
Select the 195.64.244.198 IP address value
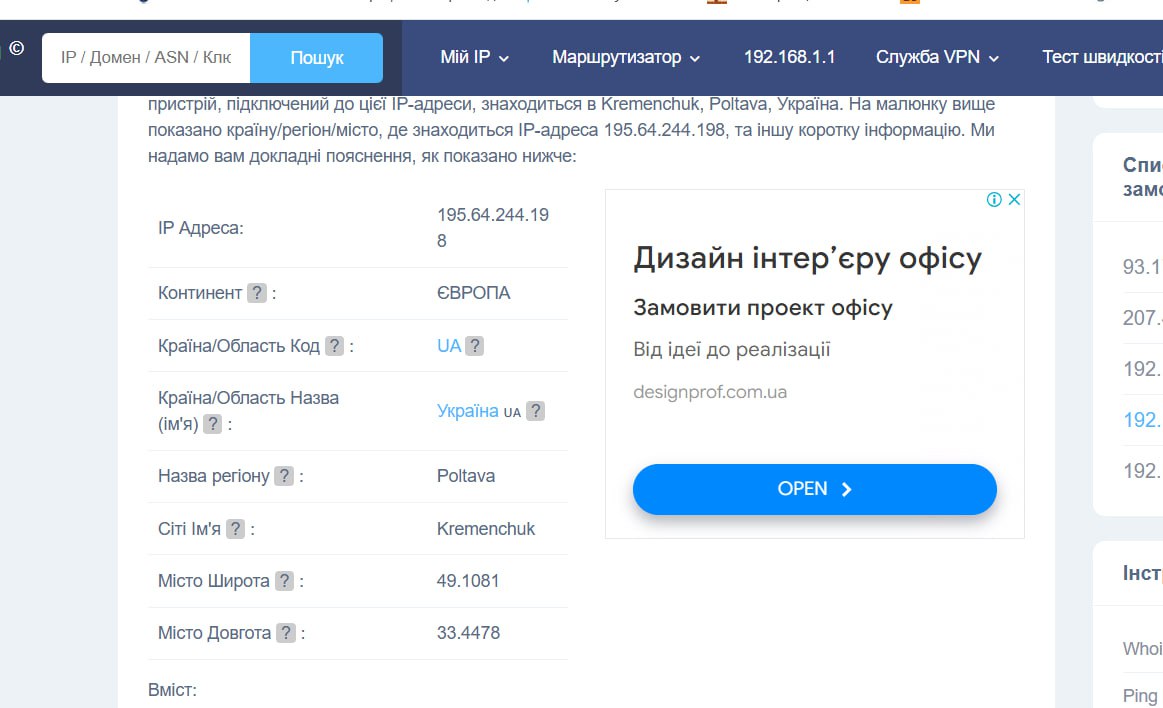(492, 228)
